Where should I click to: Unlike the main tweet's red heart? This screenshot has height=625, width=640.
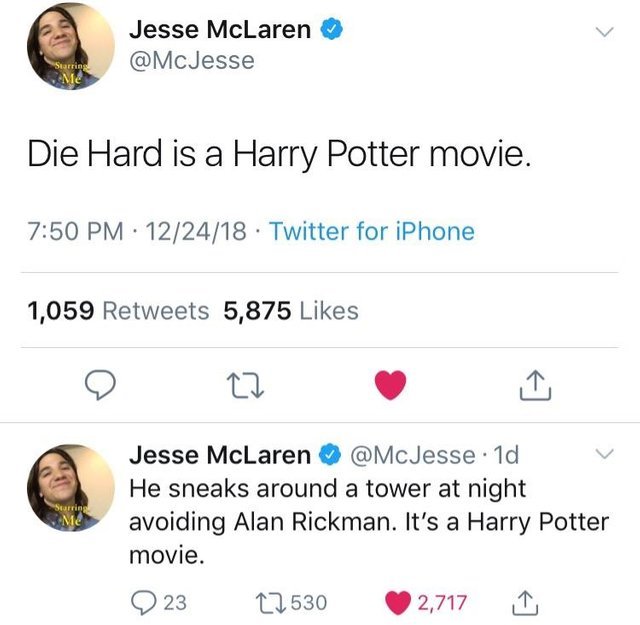[391, 385]
